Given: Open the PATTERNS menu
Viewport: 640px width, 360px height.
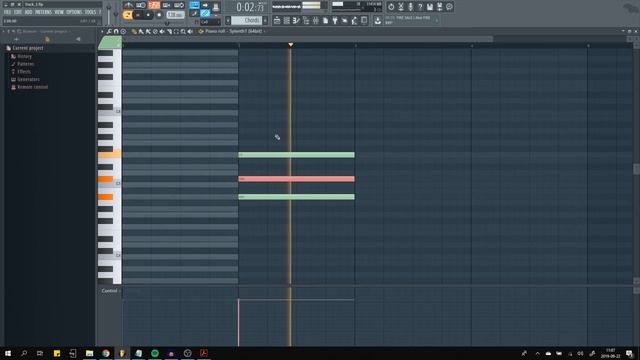Looking at the screenshot, I should (43, 12).
